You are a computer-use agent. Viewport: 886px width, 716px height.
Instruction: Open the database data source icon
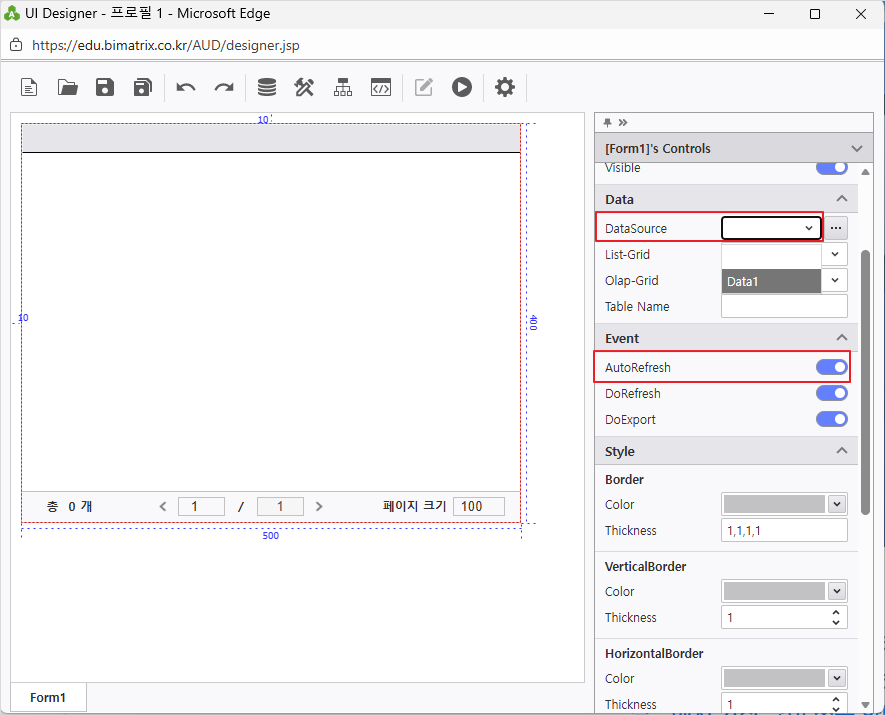click(x=267, y=88)
